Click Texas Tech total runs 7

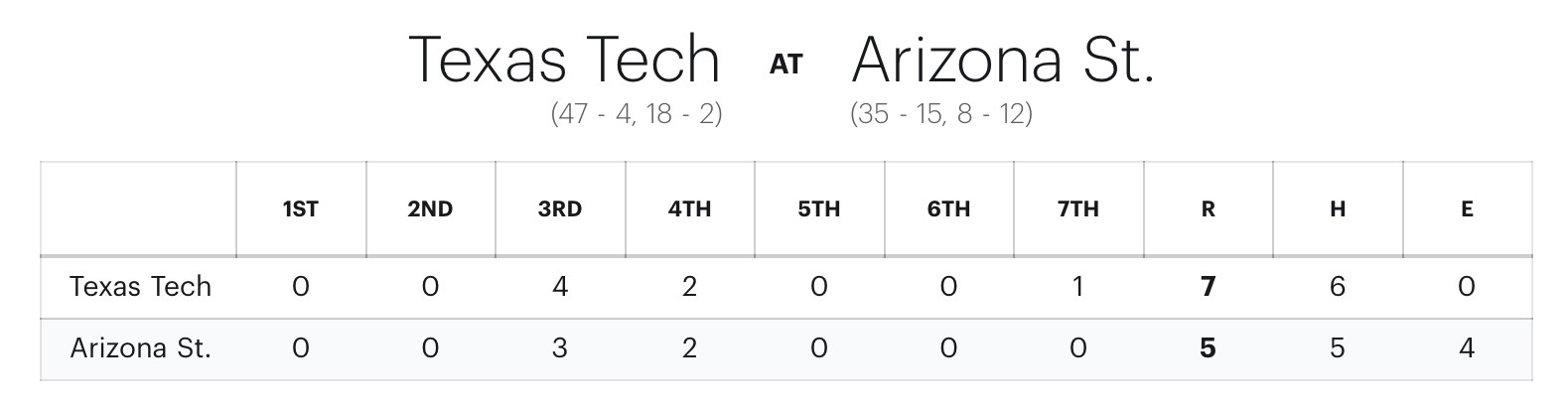[1208, 287]
